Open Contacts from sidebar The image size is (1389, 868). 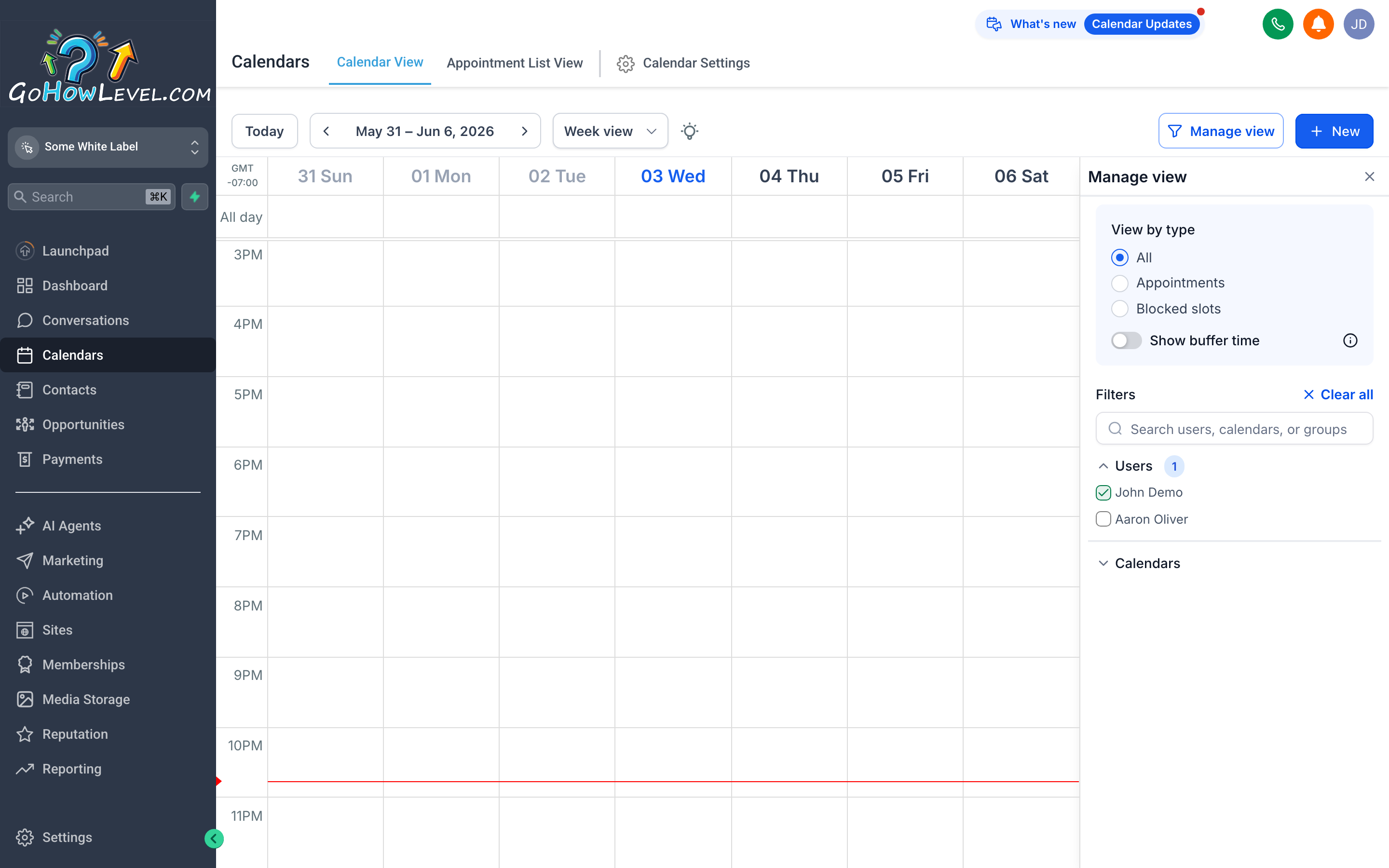coord(108,390)
